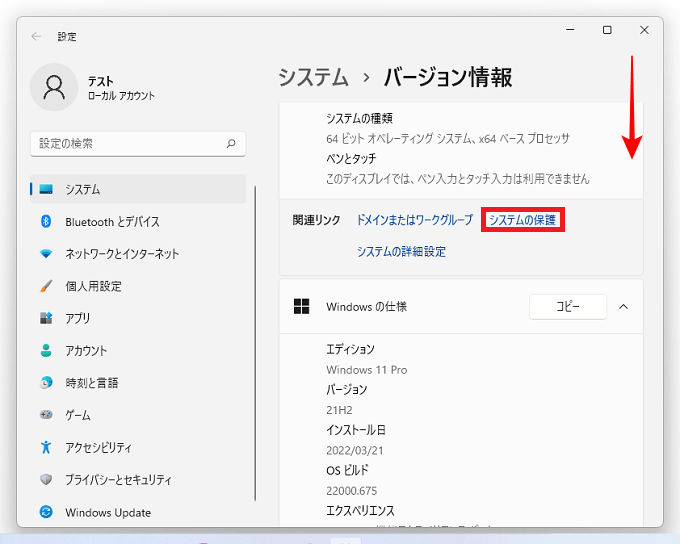Click the 個人用設定 paintbrush icon

pyautogui.click(x=46, y=286)
